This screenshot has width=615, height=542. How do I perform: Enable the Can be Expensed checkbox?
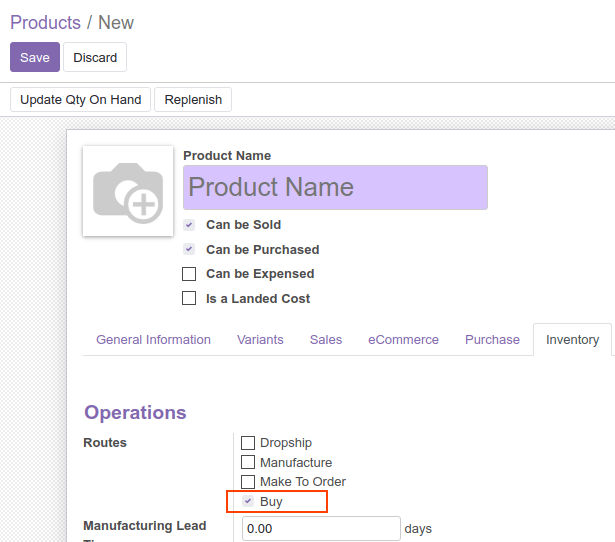point(189,274)
